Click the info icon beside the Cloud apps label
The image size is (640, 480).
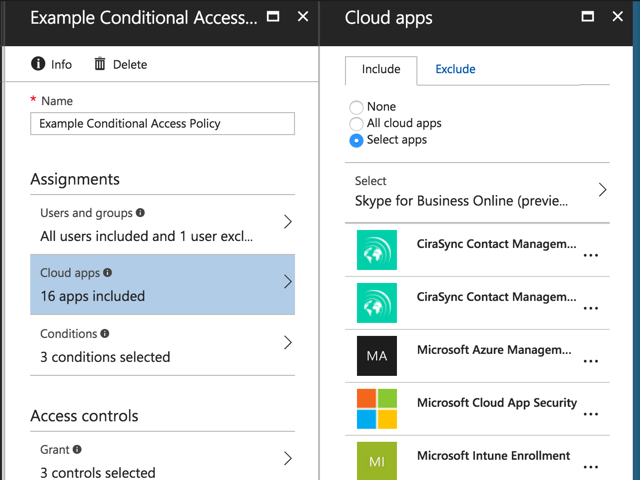click(x=108, y=273)
